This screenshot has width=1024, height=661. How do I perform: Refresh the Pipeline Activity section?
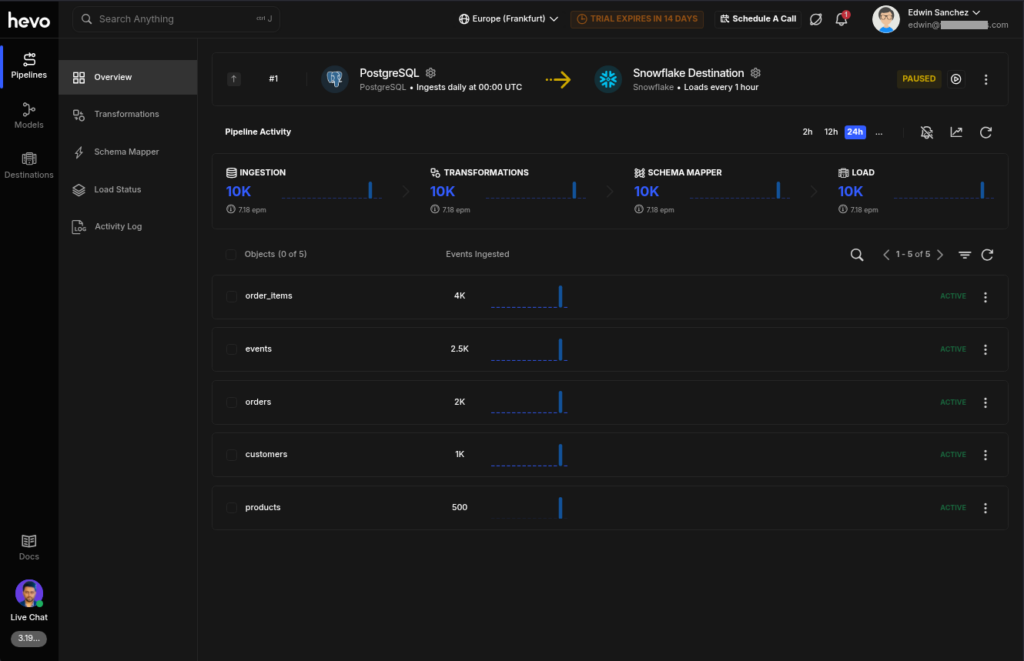click(986, 133)
